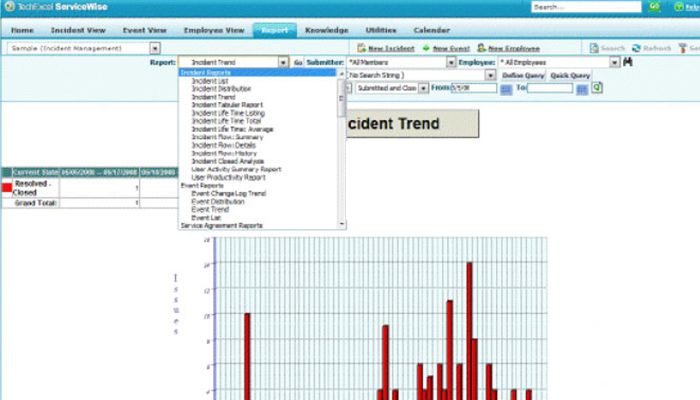Select Event Trend in report list
Viewport: 700px width, 400px height.
(x=210, y=209)
